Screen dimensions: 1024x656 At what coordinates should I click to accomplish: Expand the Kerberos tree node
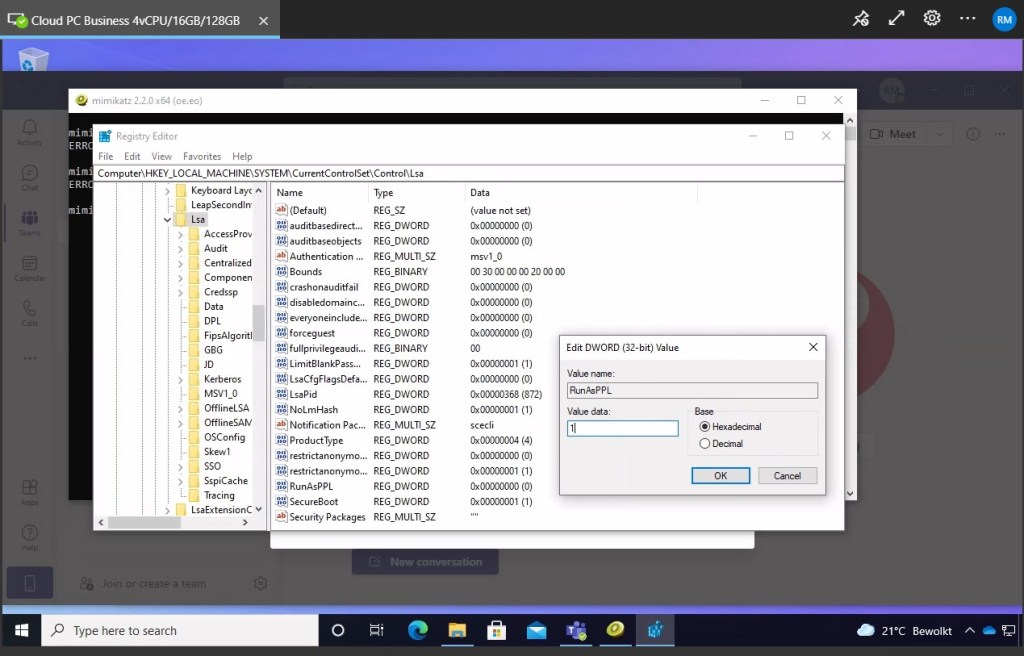point(180,379)
